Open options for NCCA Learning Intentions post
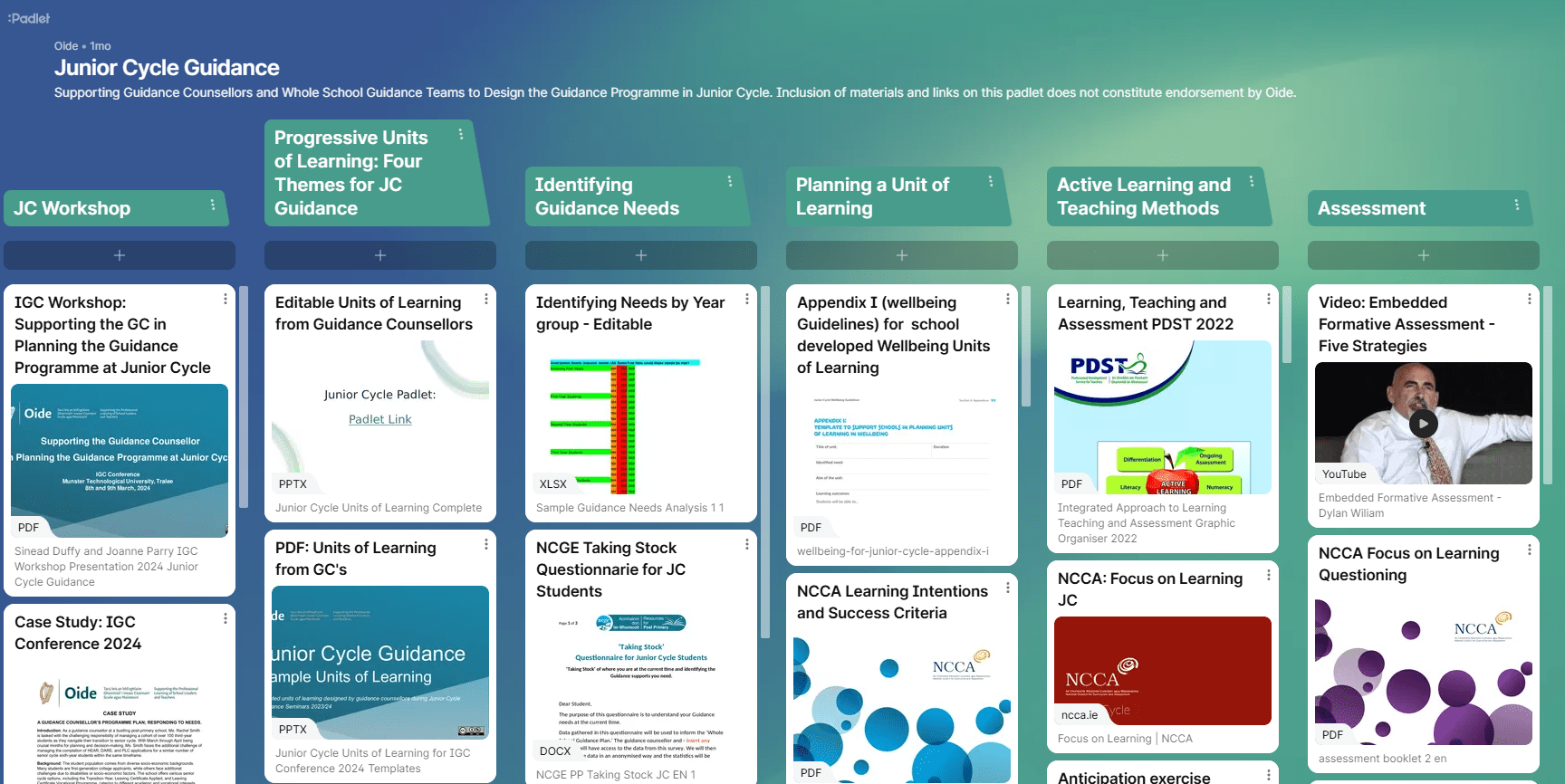1565x784 pixels. [1008, 588]
